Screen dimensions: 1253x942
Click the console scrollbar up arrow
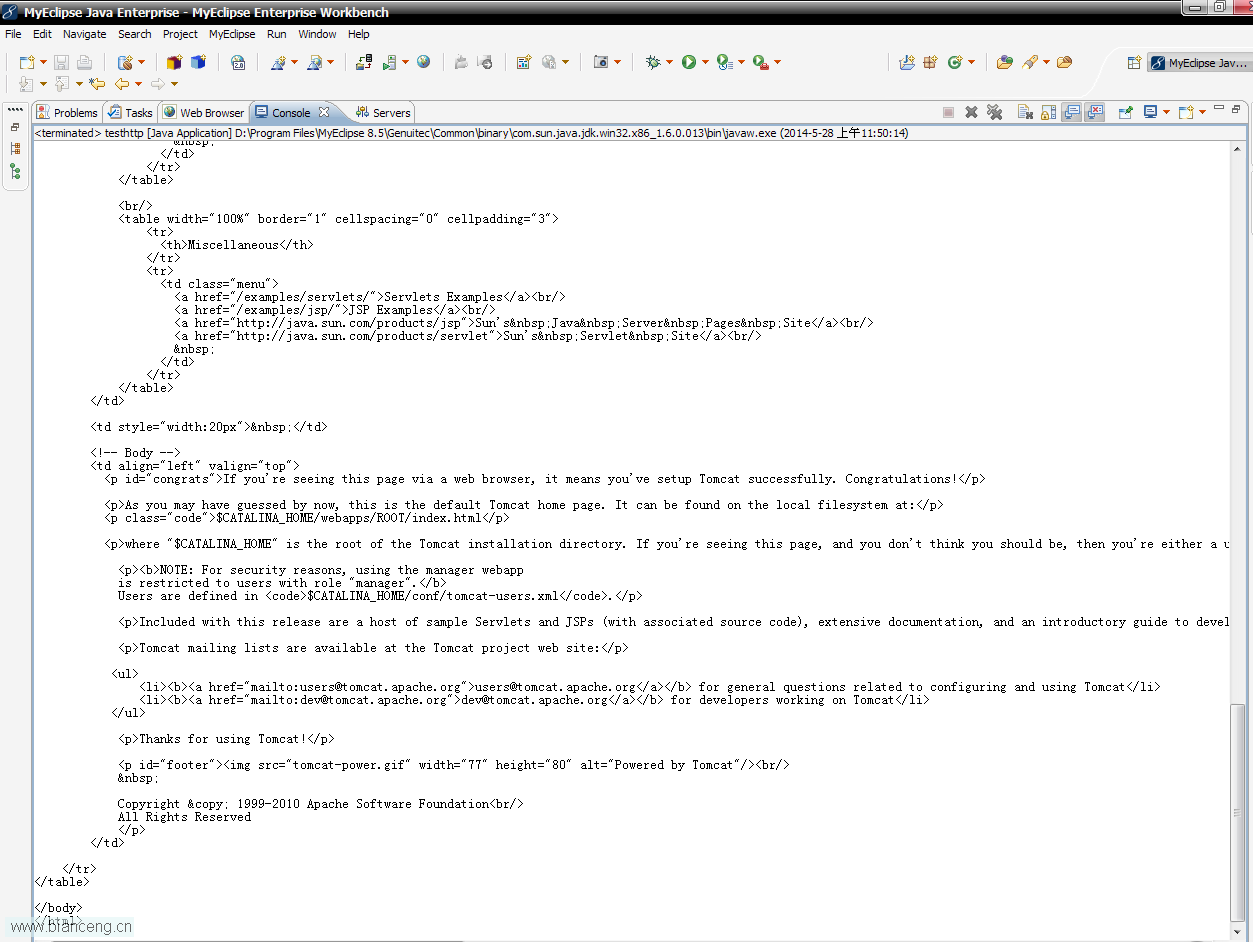coord(1238,150)
